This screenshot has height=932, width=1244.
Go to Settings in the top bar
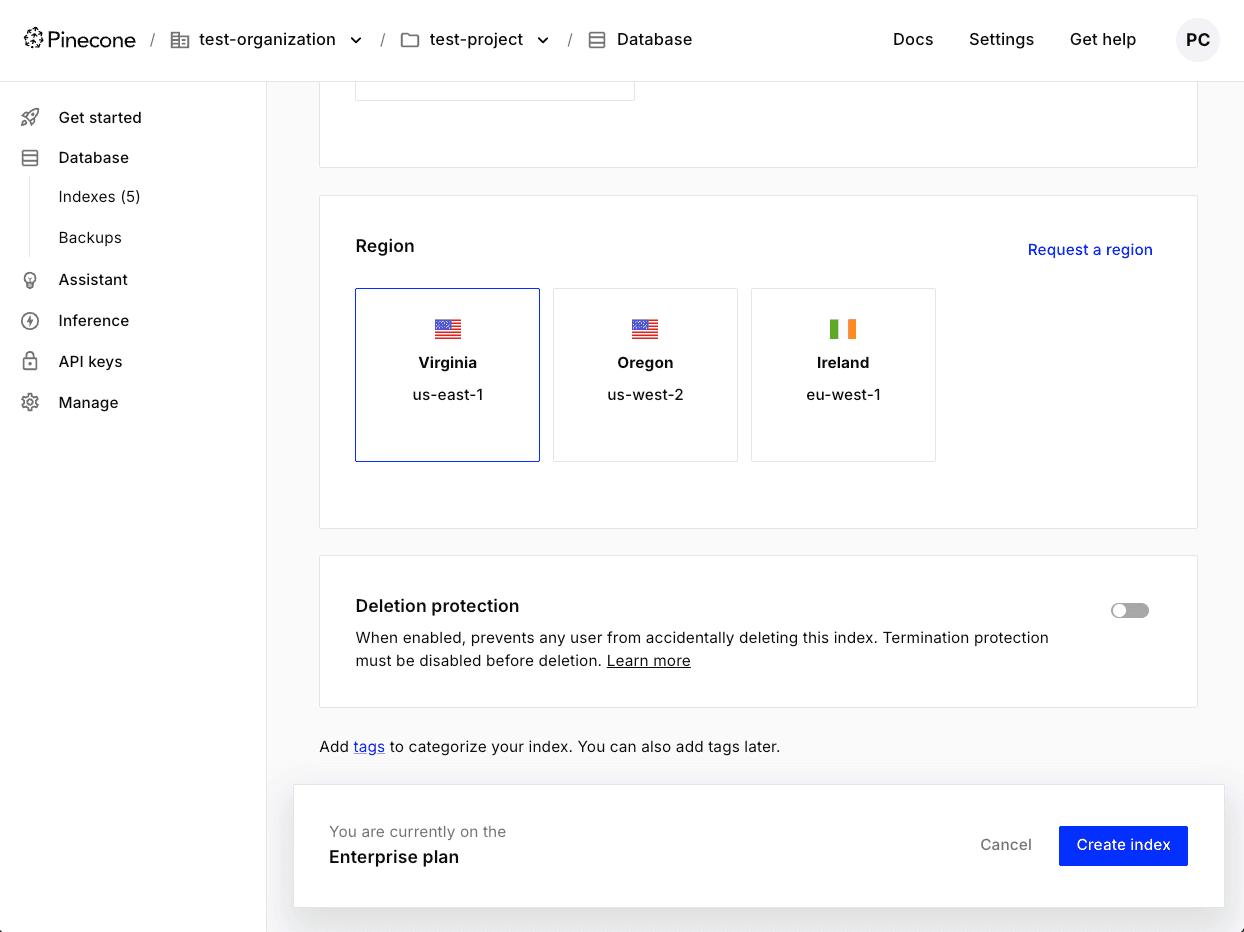coord(1001,39)
